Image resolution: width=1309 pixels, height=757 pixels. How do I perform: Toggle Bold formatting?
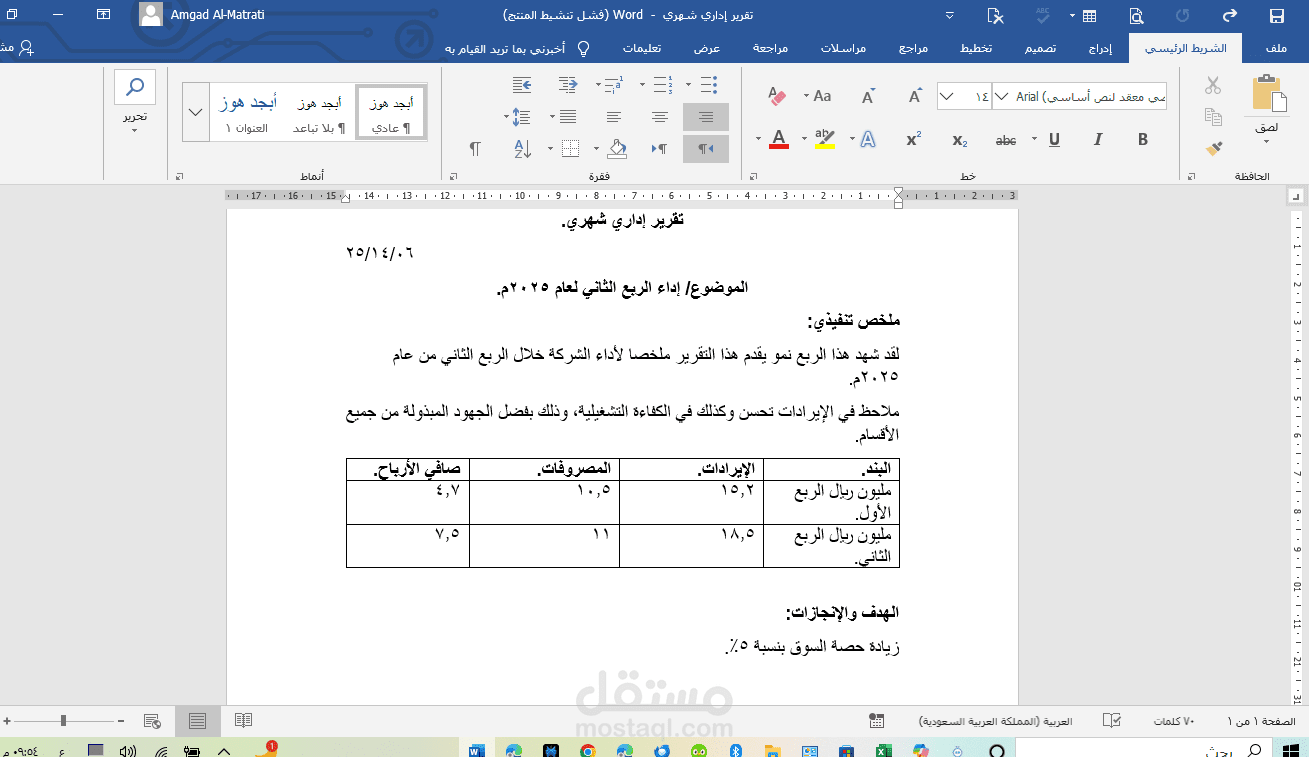[x=1143, y=140]
